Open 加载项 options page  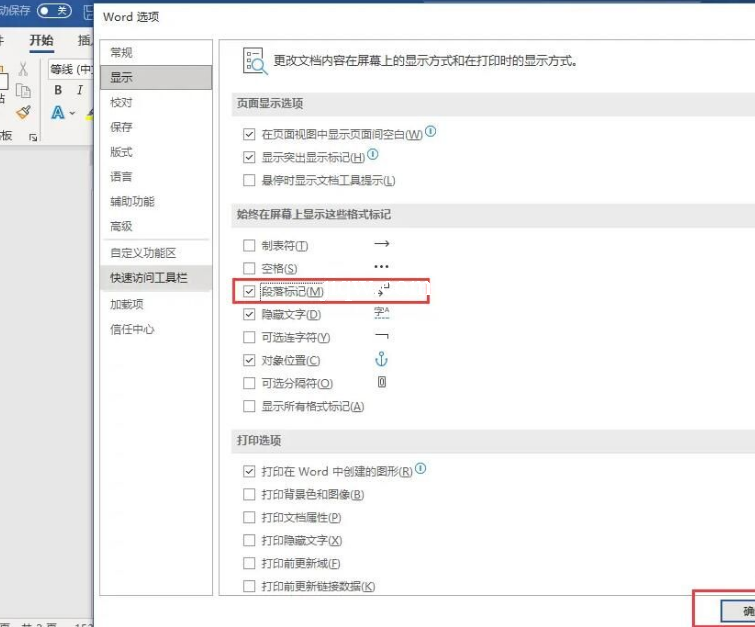point(156,304)
